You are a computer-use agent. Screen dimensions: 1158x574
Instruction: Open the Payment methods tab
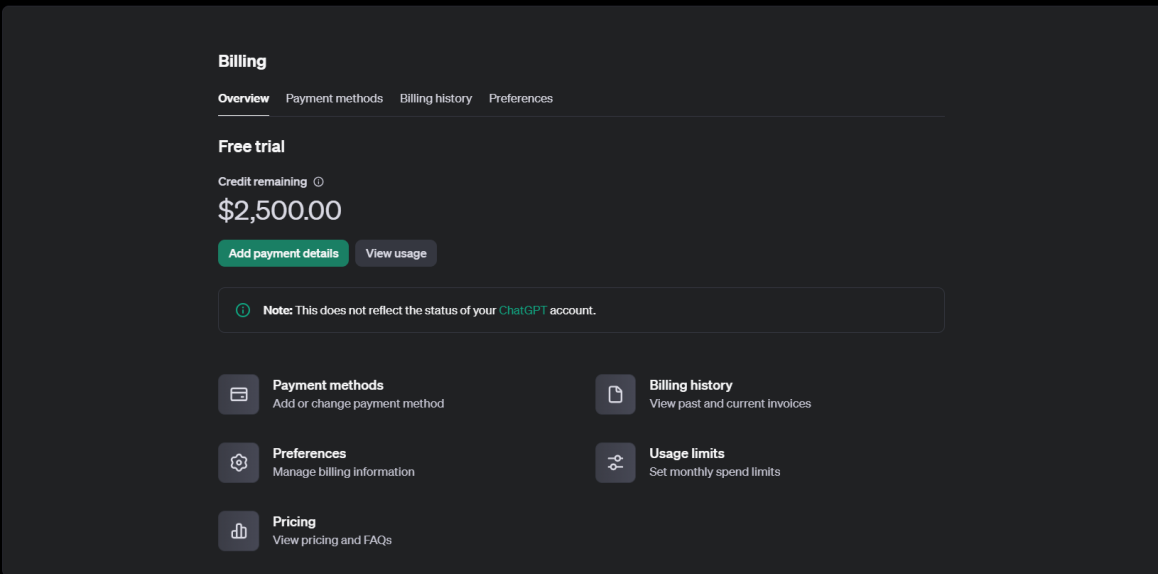click(x=335, y=98)
